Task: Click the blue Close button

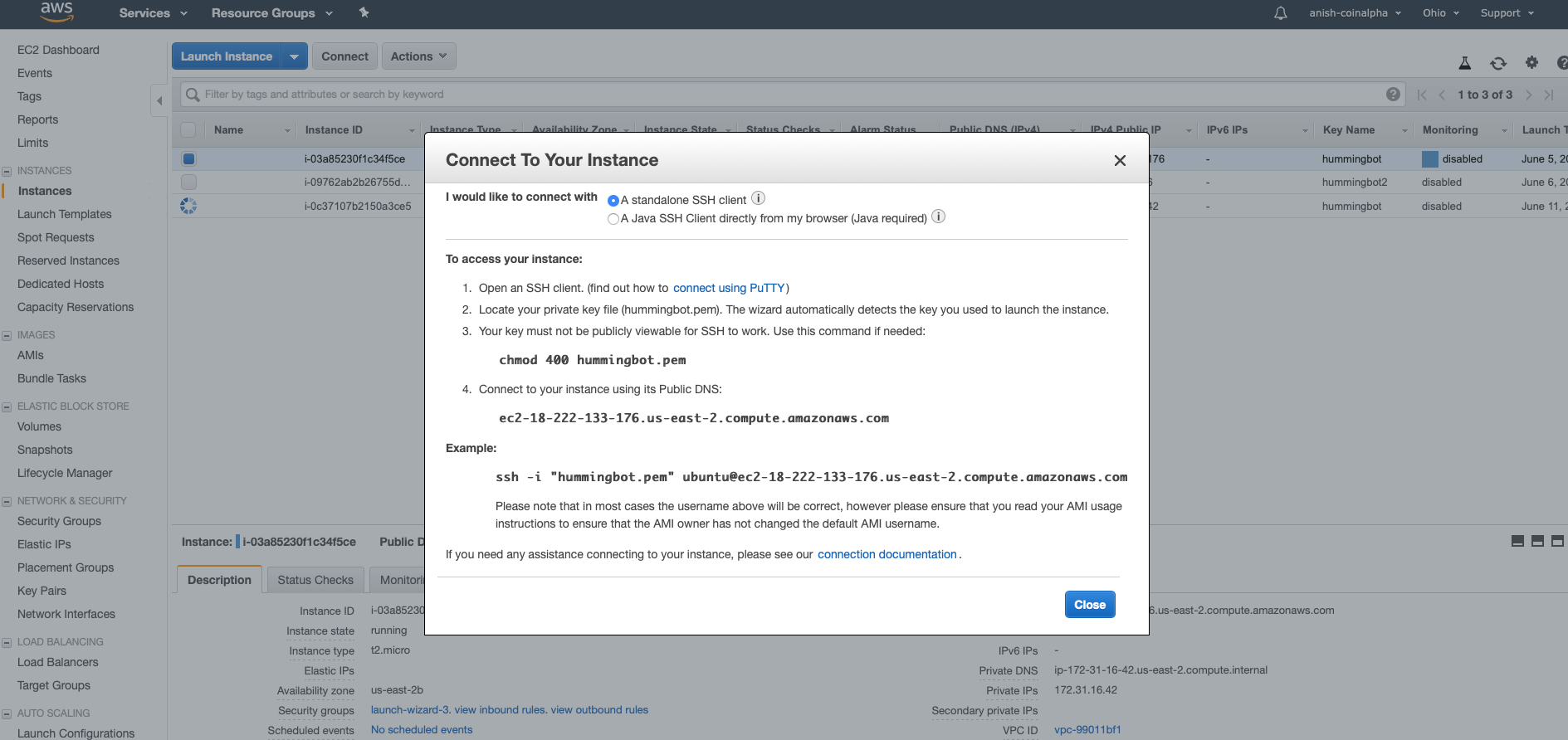Action: [1090, 605]
